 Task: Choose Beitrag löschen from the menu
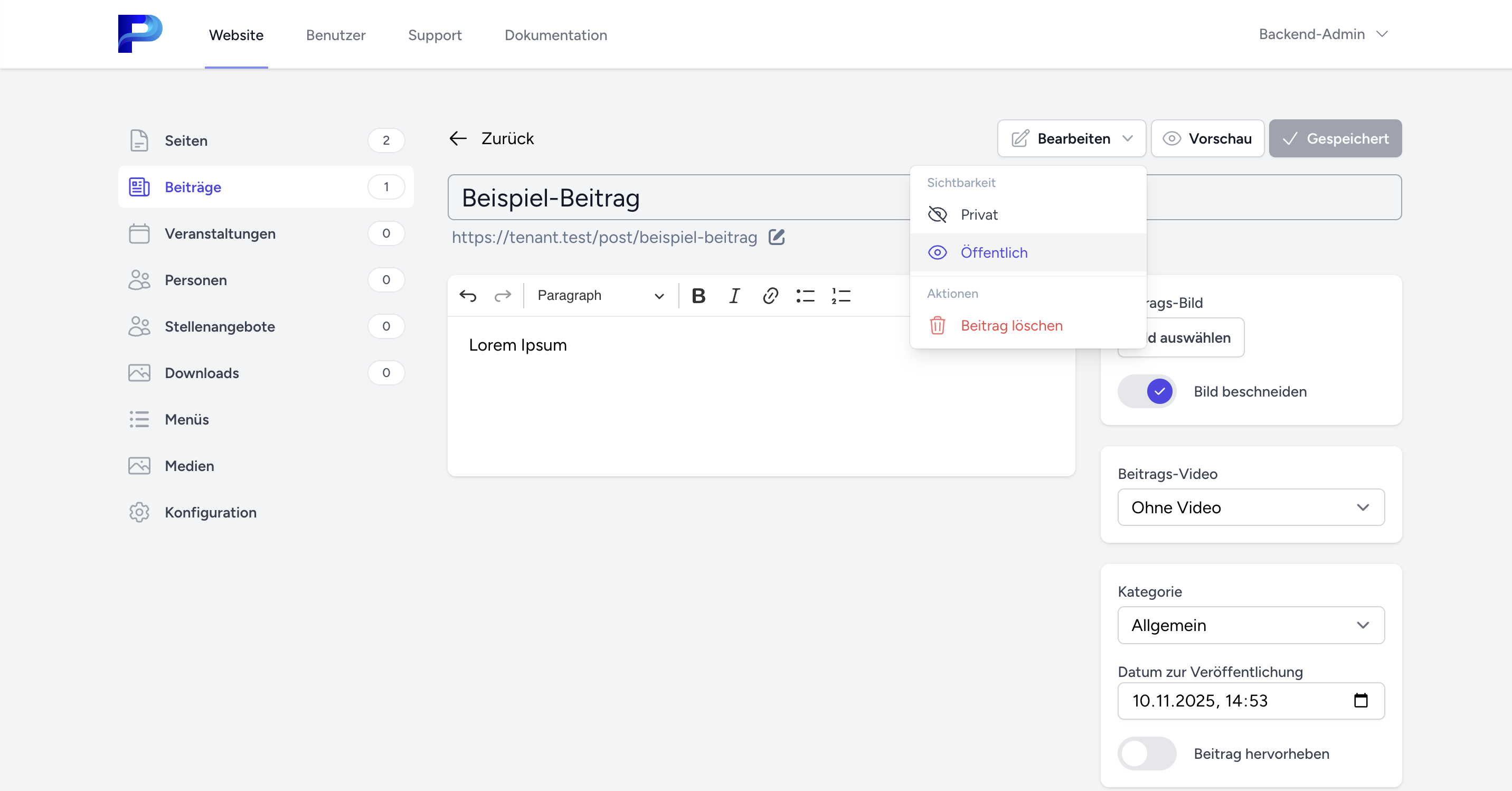(x=1011, y=325)
